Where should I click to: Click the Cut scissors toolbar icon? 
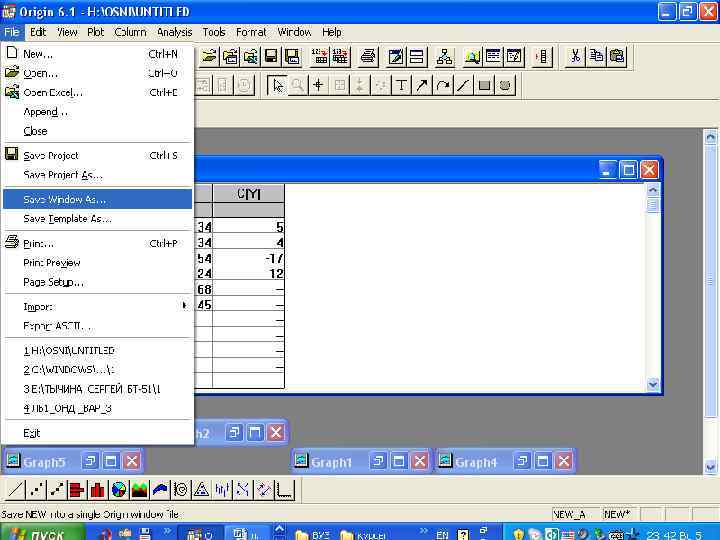pyautogui.click(x=575, y=57)
